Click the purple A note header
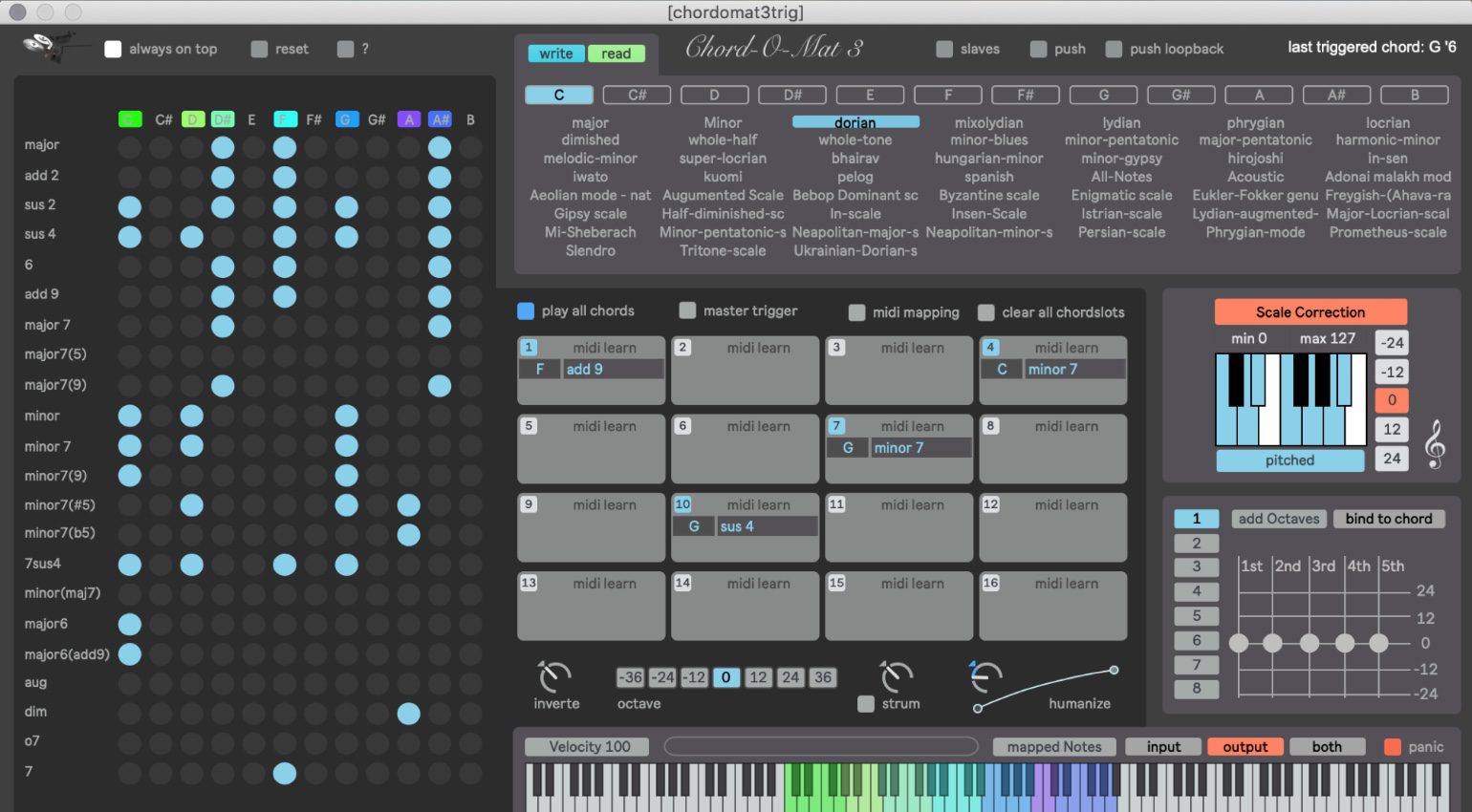 408,119
